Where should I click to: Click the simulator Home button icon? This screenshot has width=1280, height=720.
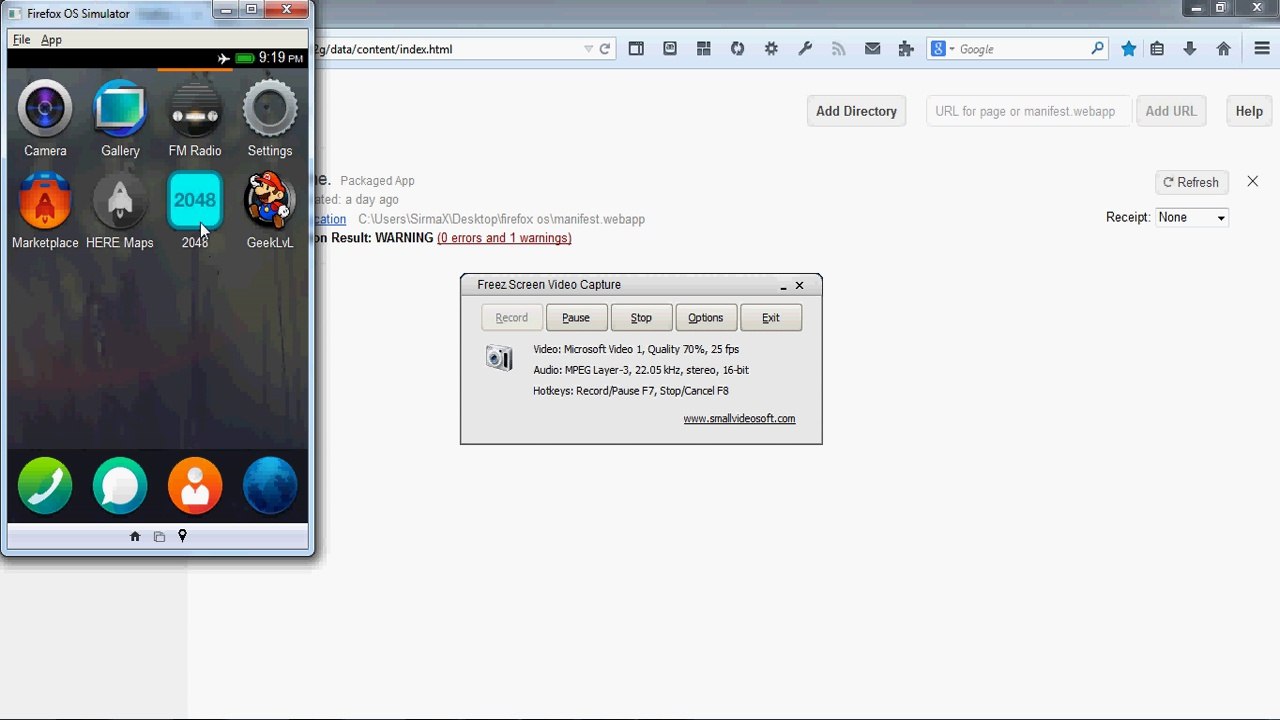click(135, 537)
